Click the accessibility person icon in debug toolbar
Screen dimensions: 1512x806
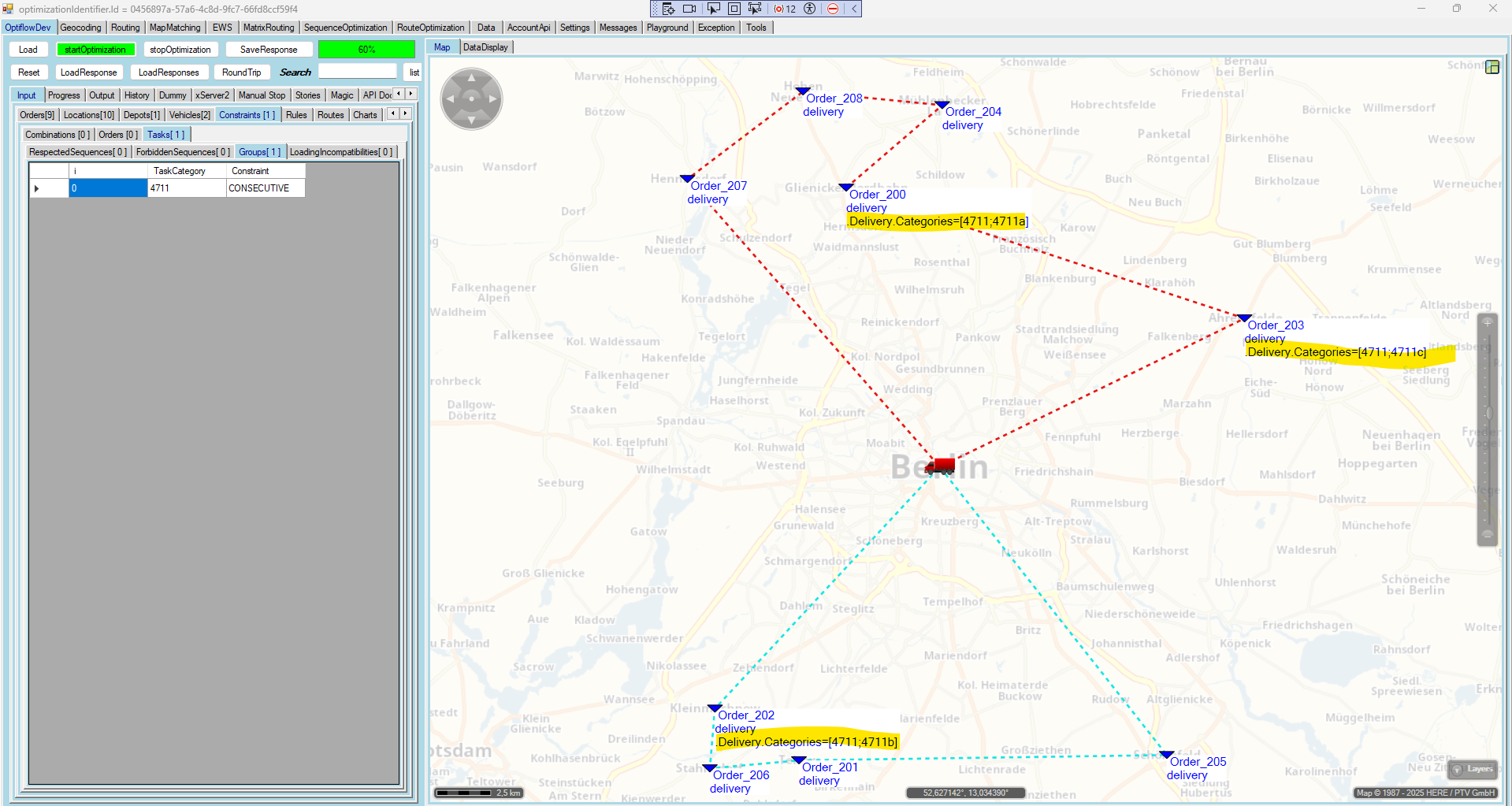tap(809, 9)
